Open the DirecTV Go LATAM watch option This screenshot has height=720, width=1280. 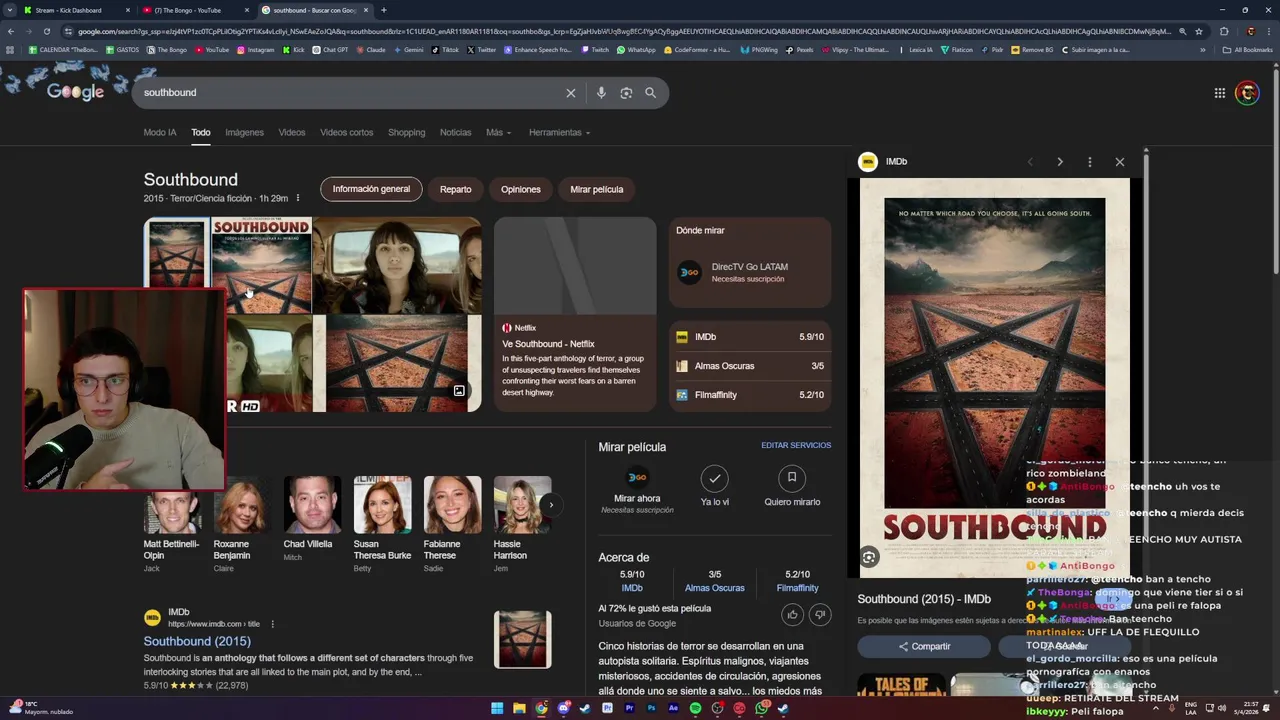[x=750, y=273]
